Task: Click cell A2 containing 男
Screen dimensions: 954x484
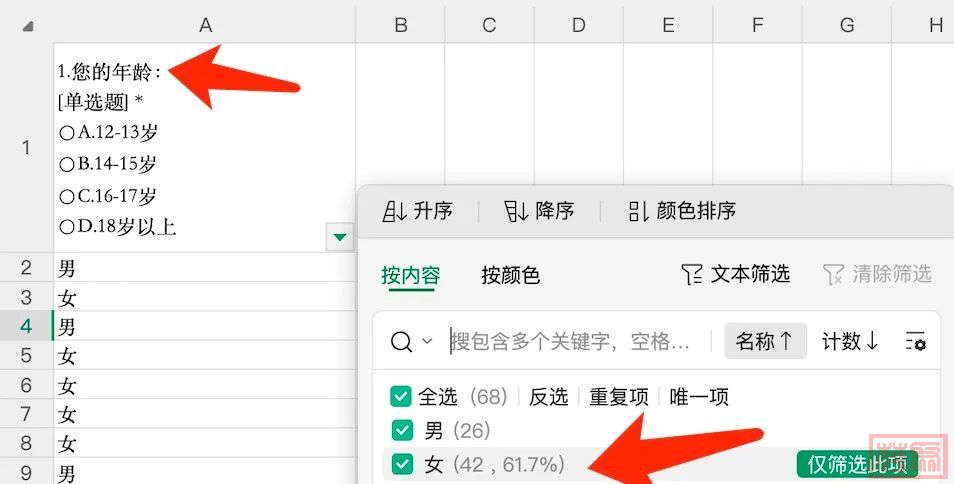Action: 205,268
